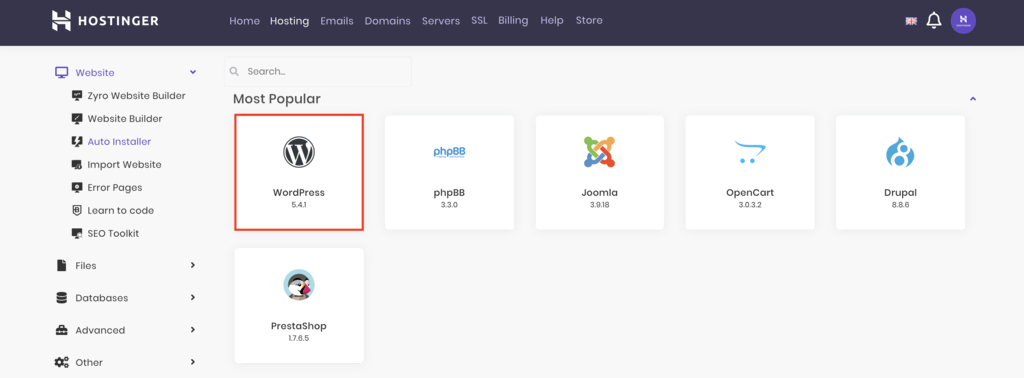Open Error Pages link
The width and height of the screenshot is (1024, 378).
115,187
